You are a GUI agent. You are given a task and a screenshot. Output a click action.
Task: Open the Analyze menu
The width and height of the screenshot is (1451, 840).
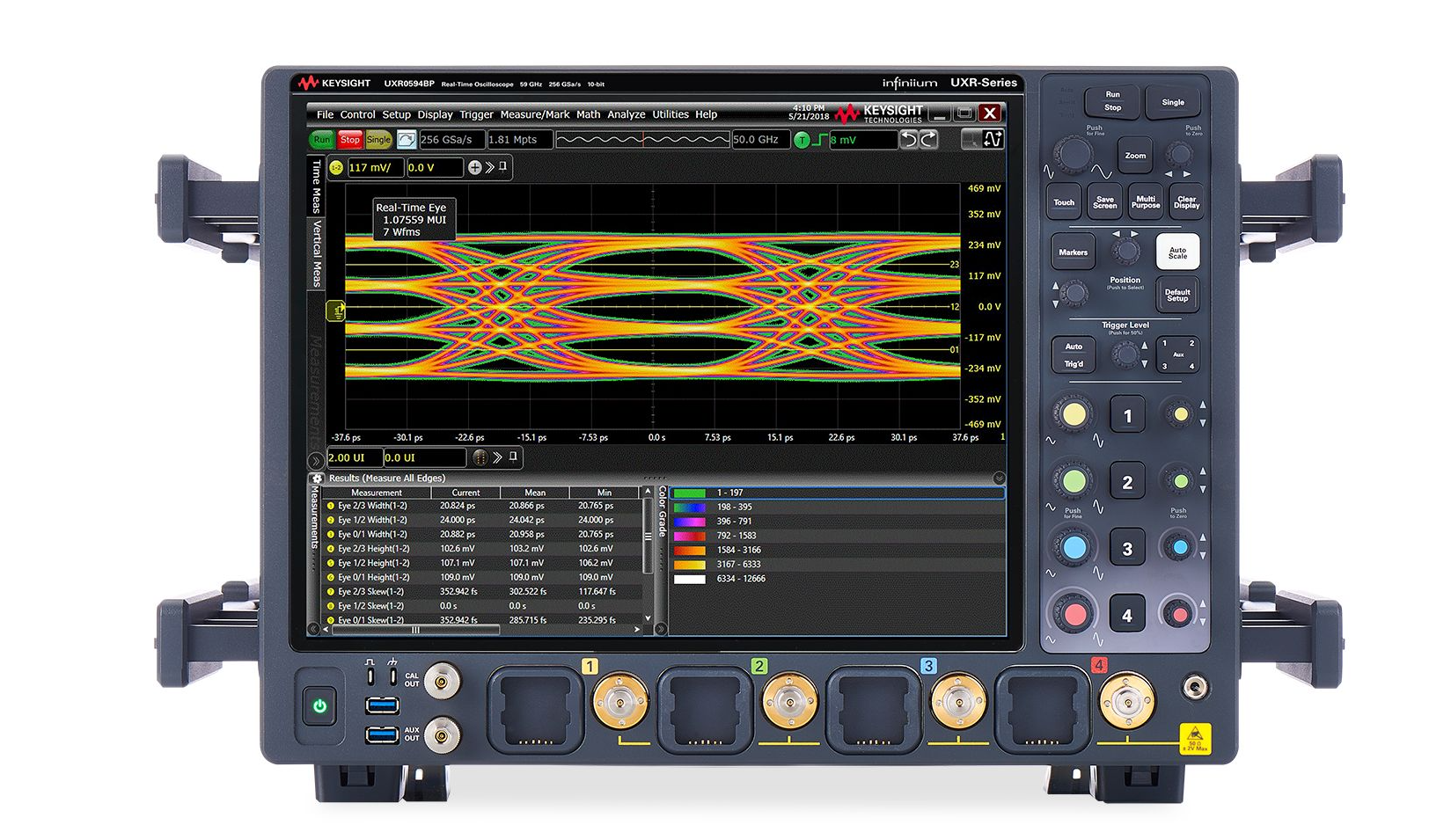click(627, 114)
